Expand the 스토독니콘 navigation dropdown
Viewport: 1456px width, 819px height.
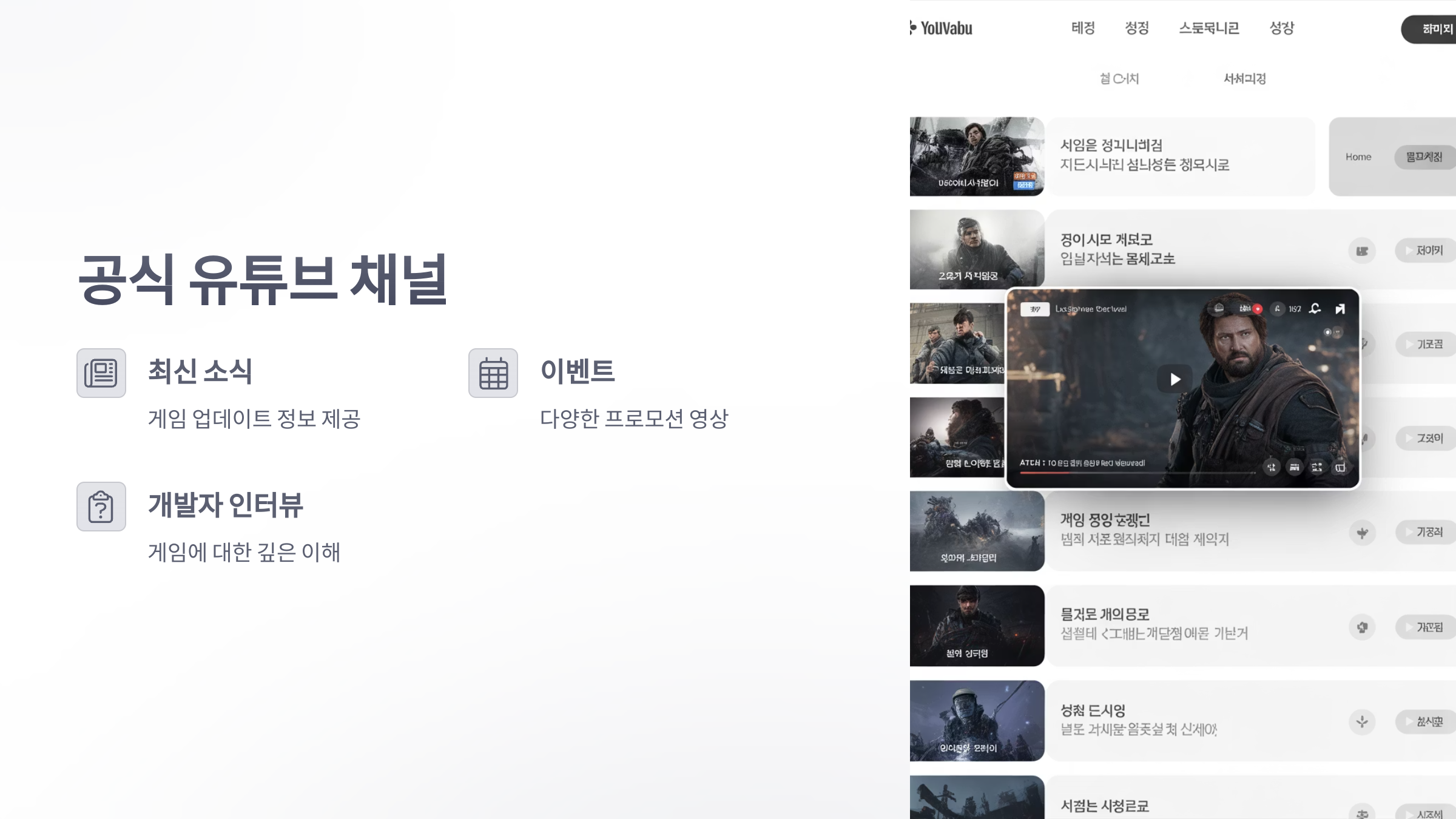point(1209,28)
